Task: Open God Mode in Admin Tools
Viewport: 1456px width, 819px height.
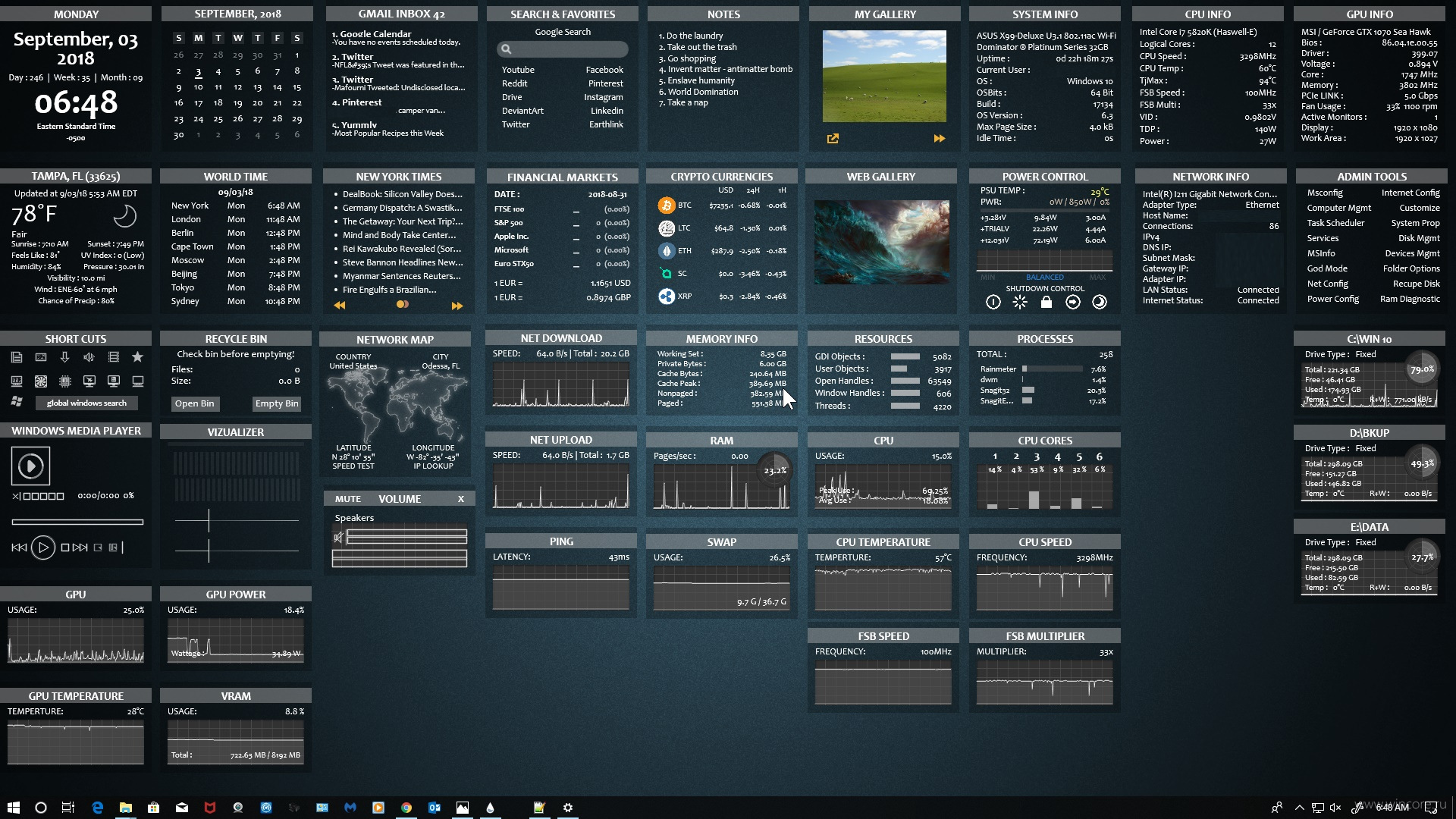Action: coord(1327,268)
